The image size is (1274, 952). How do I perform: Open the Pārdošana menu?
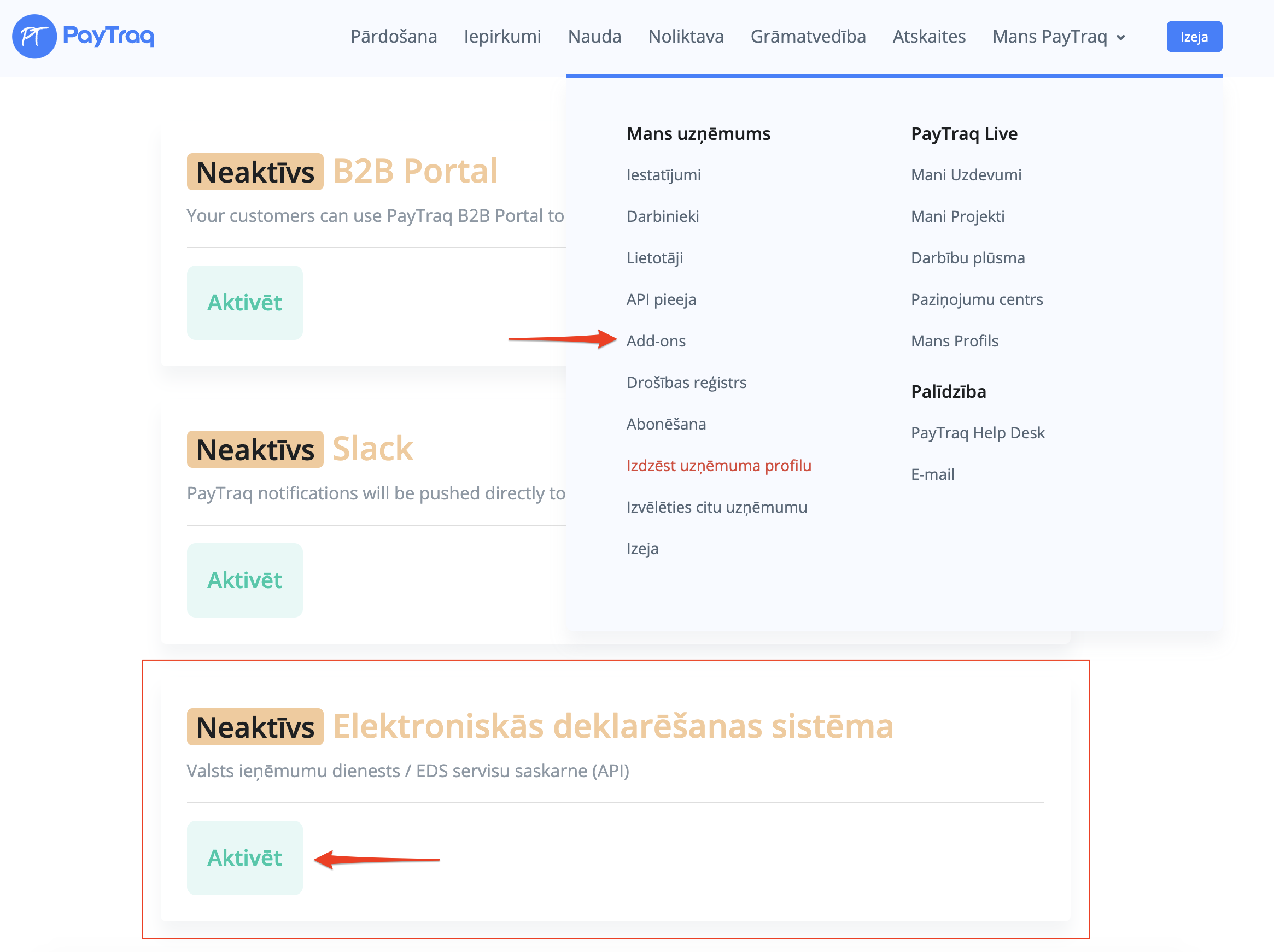[393, 36]
